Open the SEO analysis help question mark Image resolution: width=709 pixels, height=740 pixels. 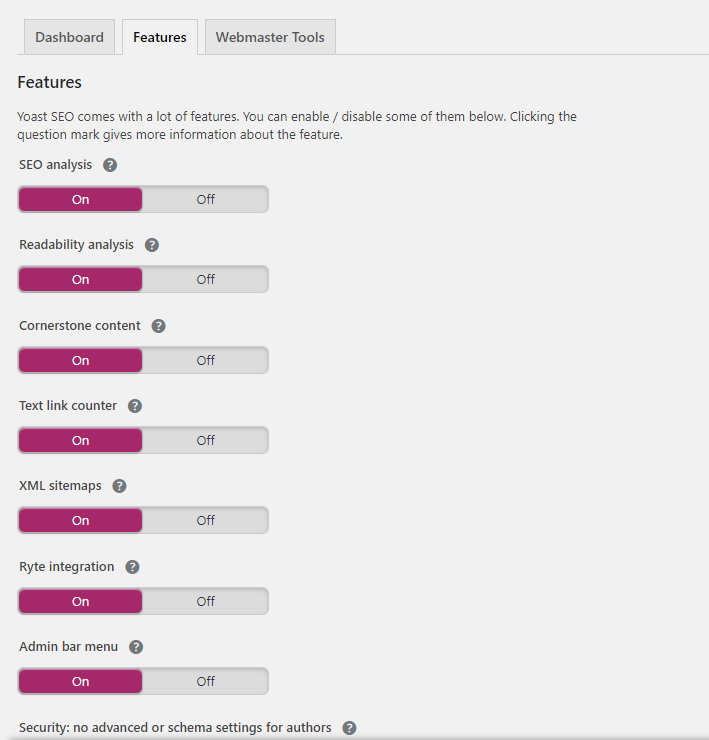tap(110, 165)
